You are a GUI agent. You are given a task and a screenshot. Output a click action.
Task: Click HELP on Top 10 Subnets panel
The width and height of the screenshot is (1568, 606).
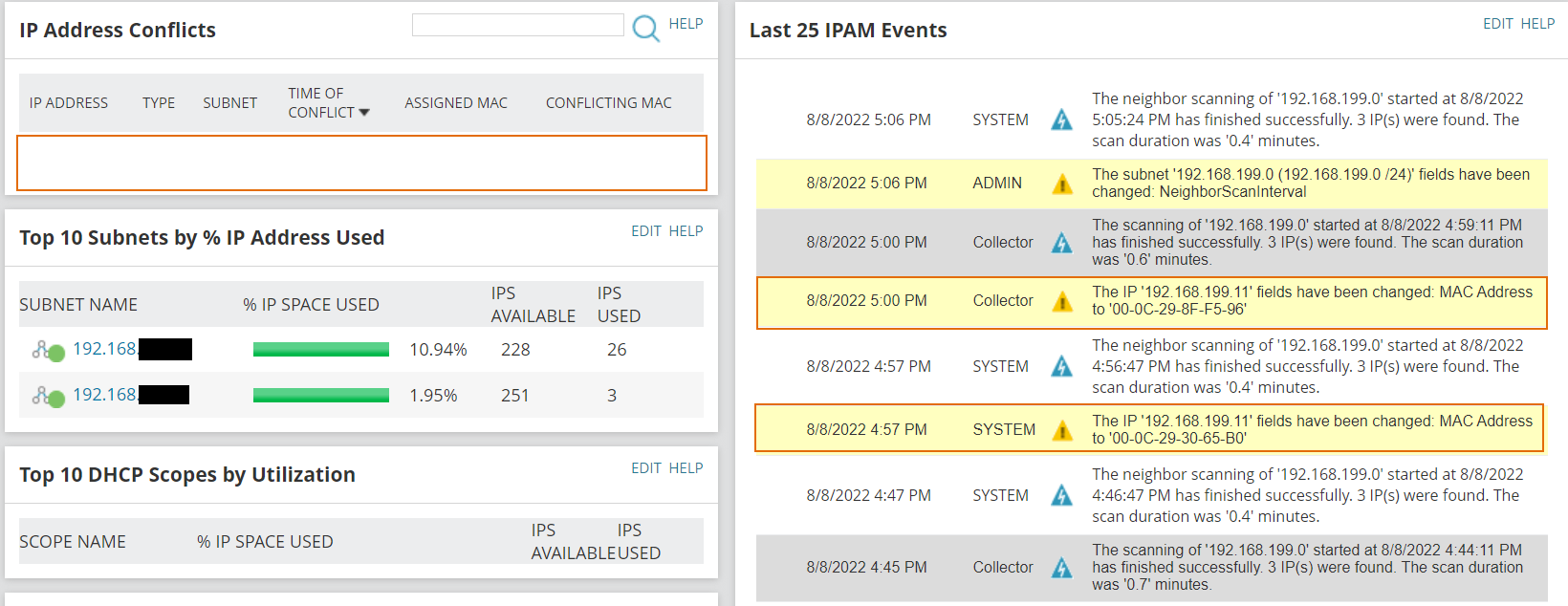[x=686, y=231]
